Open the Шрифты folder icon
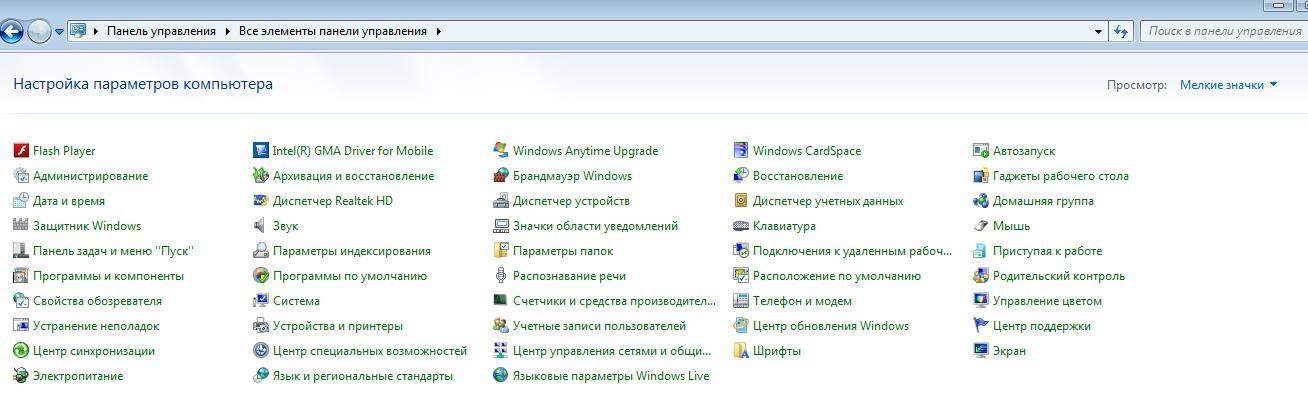The height and width of the screenshot is (409, 1308). [741, 351]
